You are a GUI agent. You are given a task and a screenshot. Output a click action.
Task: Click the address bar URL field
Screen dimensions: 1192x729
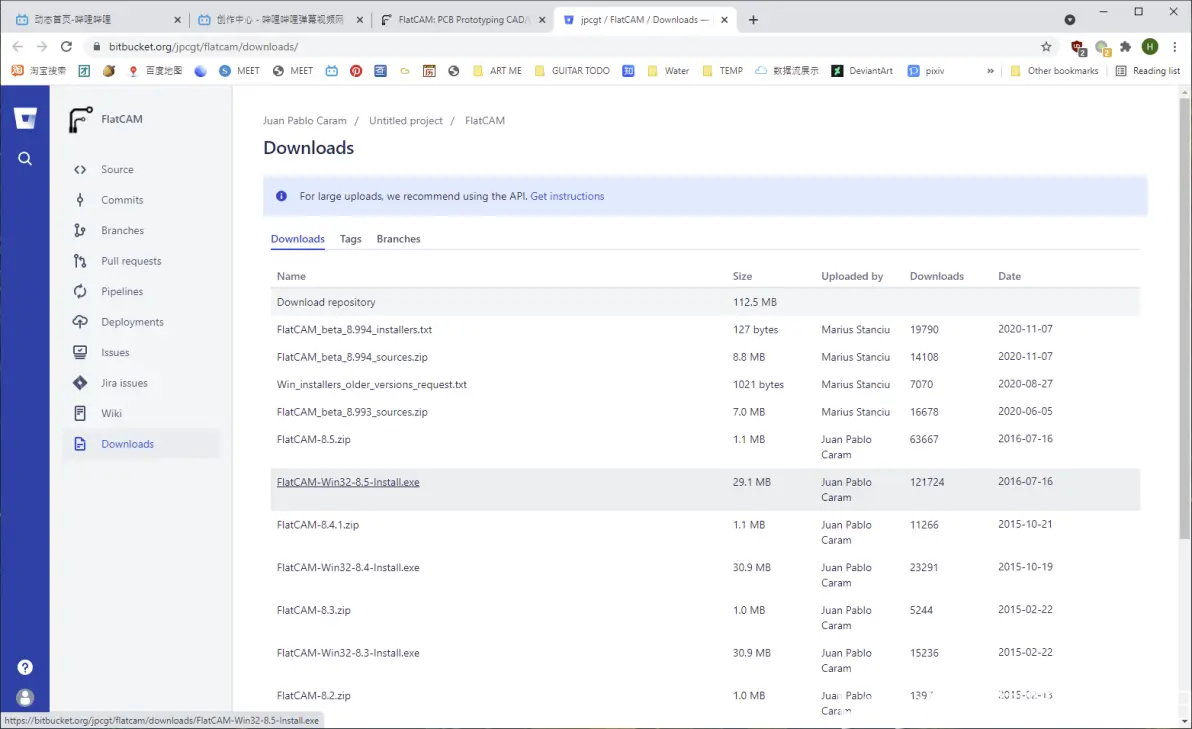point(500,46)
